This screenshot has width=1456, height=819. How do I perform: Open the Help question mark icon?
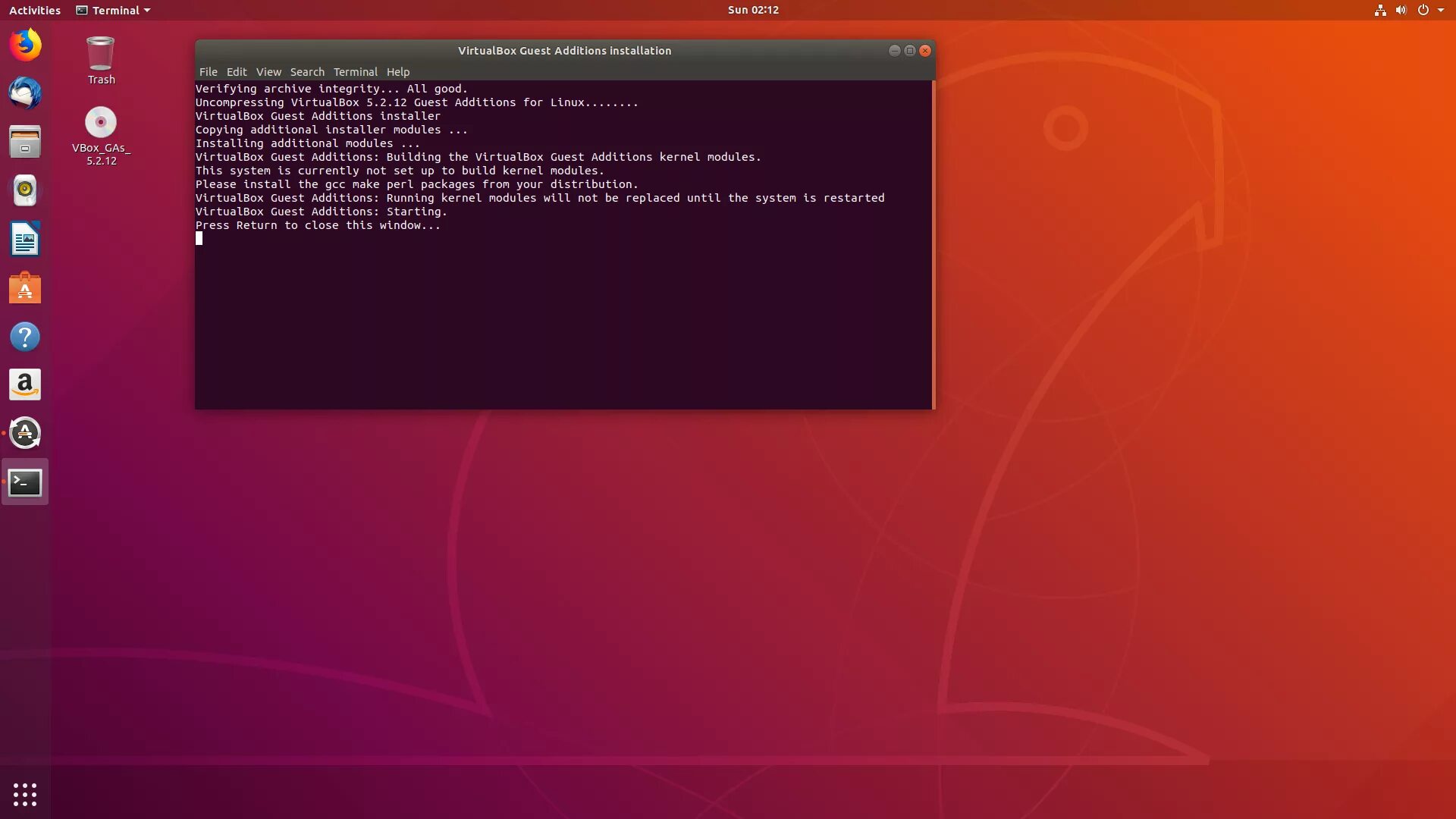[25, 337]
